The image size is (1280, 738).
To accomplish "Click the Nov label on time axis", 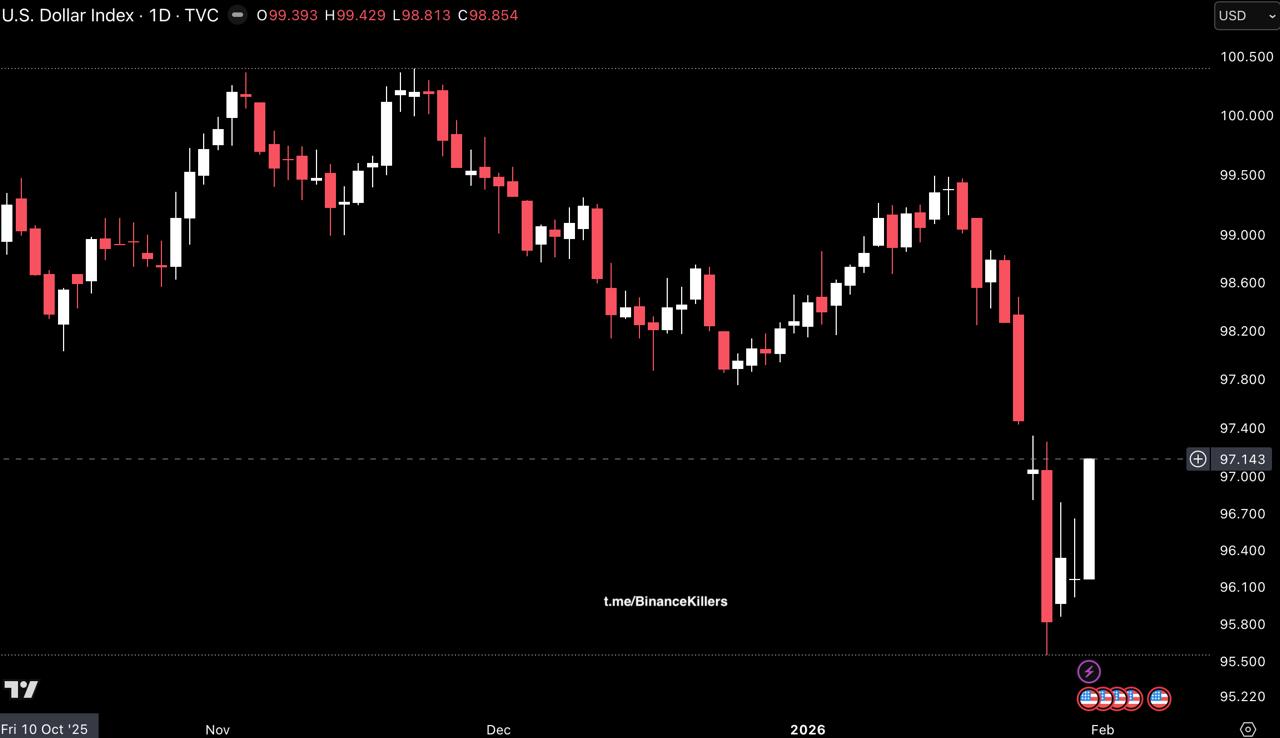I will click(217, 729).
